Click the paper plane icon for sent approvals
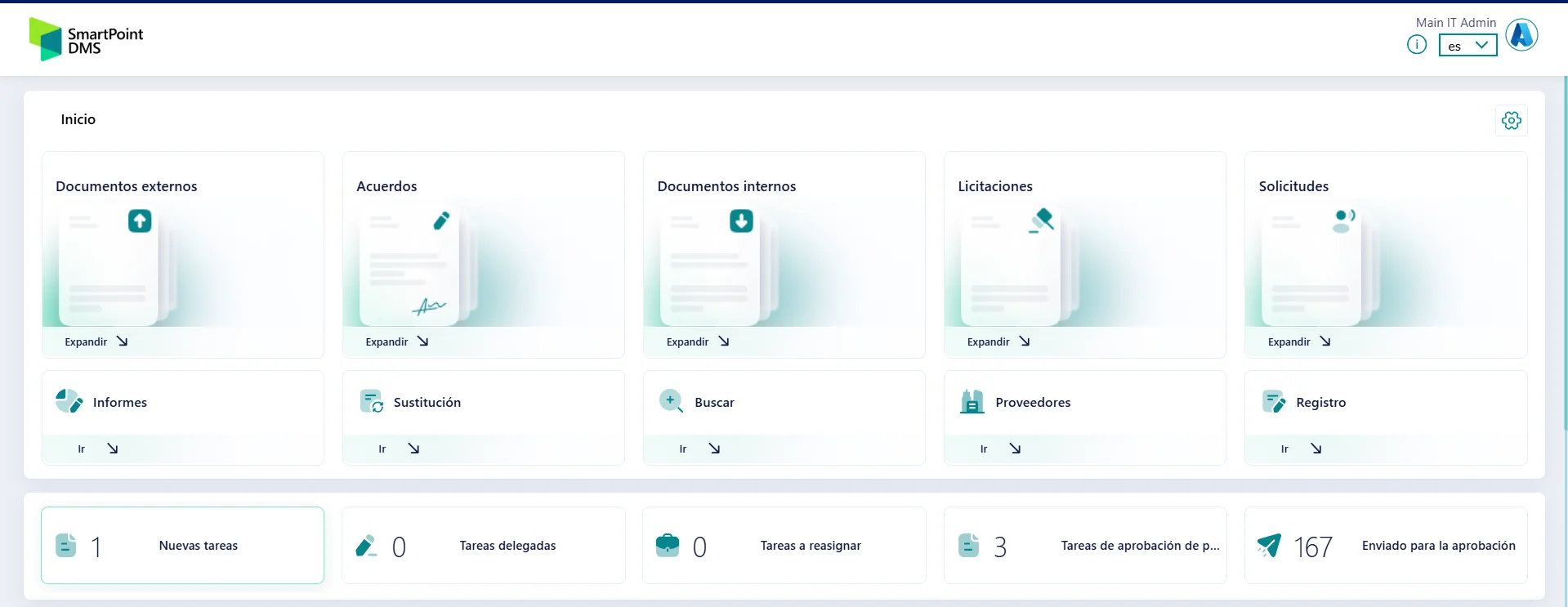 coord(1269,545)
